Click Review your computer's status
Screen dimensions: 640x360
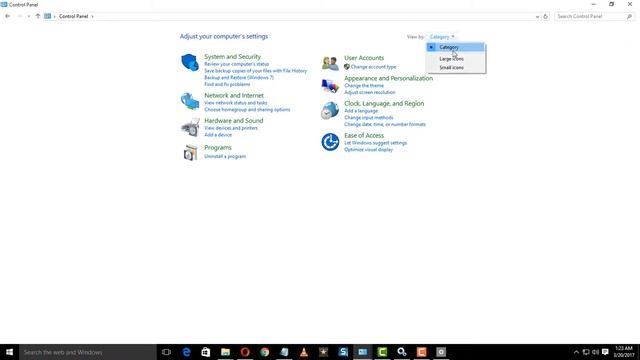(x=236, y=64)
